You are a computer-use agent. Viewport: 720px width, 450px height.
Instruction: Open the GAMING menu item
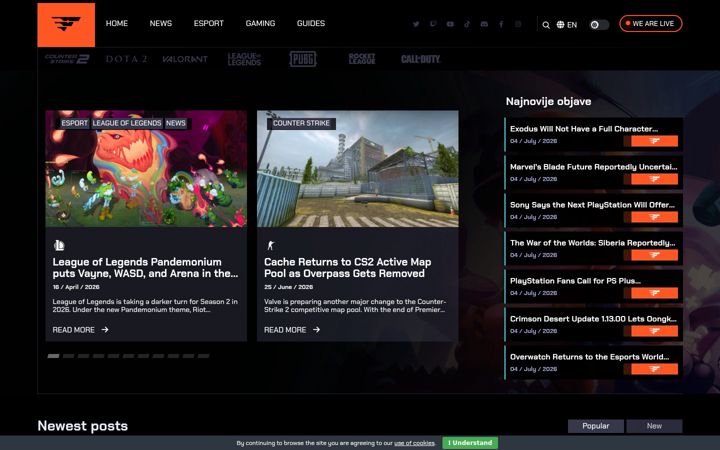point(260,23)
